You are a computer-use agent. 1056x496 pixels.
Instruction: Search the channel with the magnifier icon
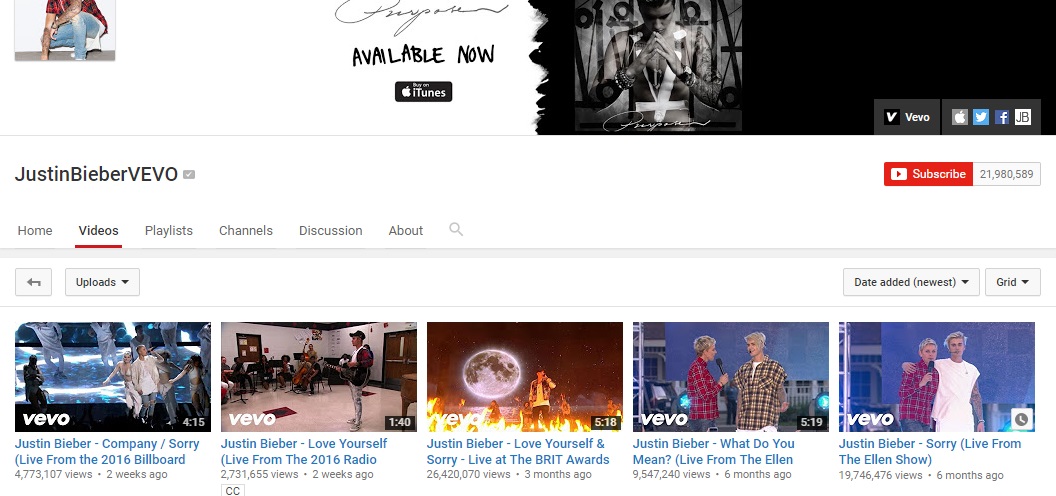point(456,230)
